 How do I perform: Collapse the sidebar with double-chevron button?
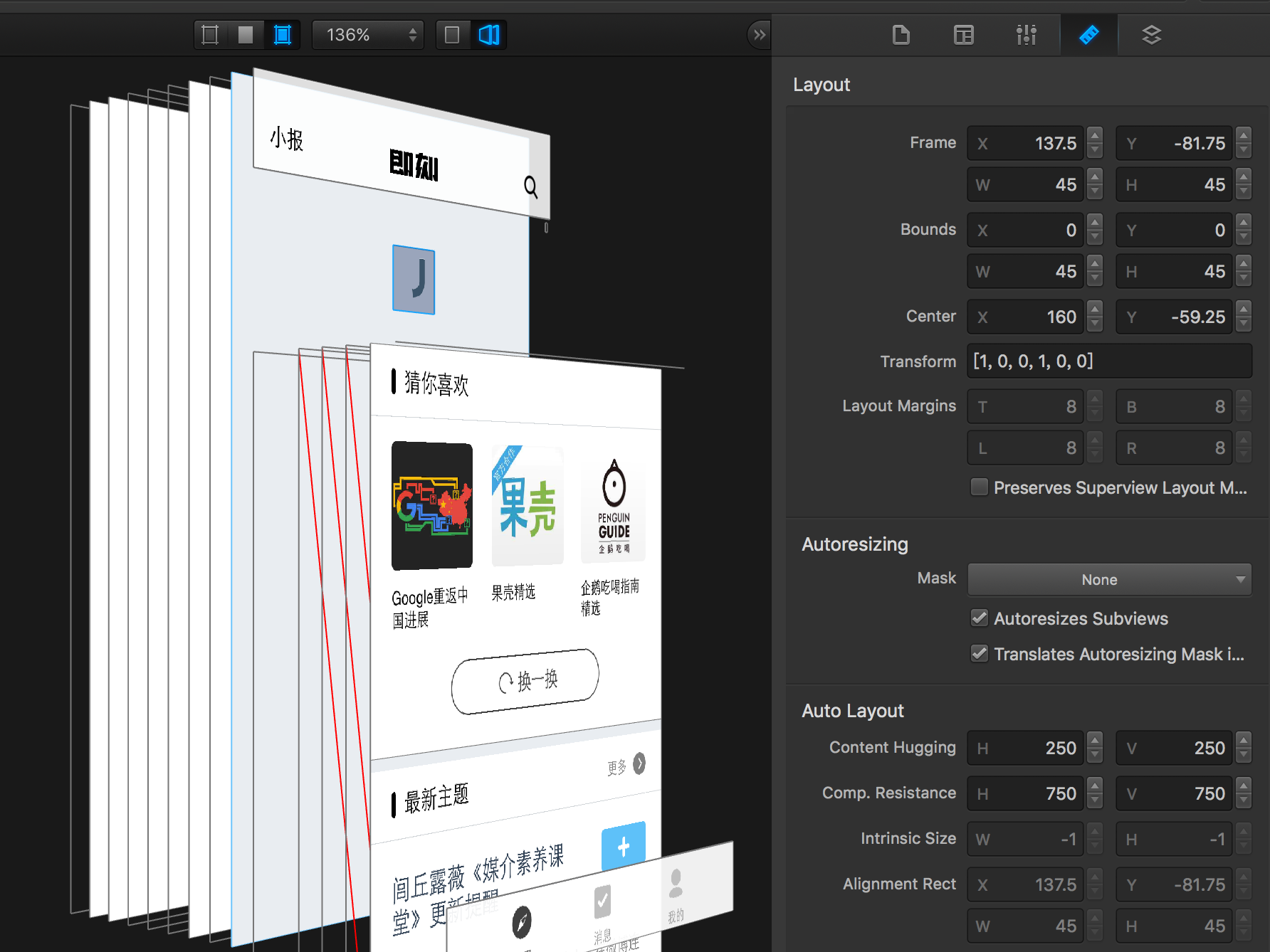[759, 35]
